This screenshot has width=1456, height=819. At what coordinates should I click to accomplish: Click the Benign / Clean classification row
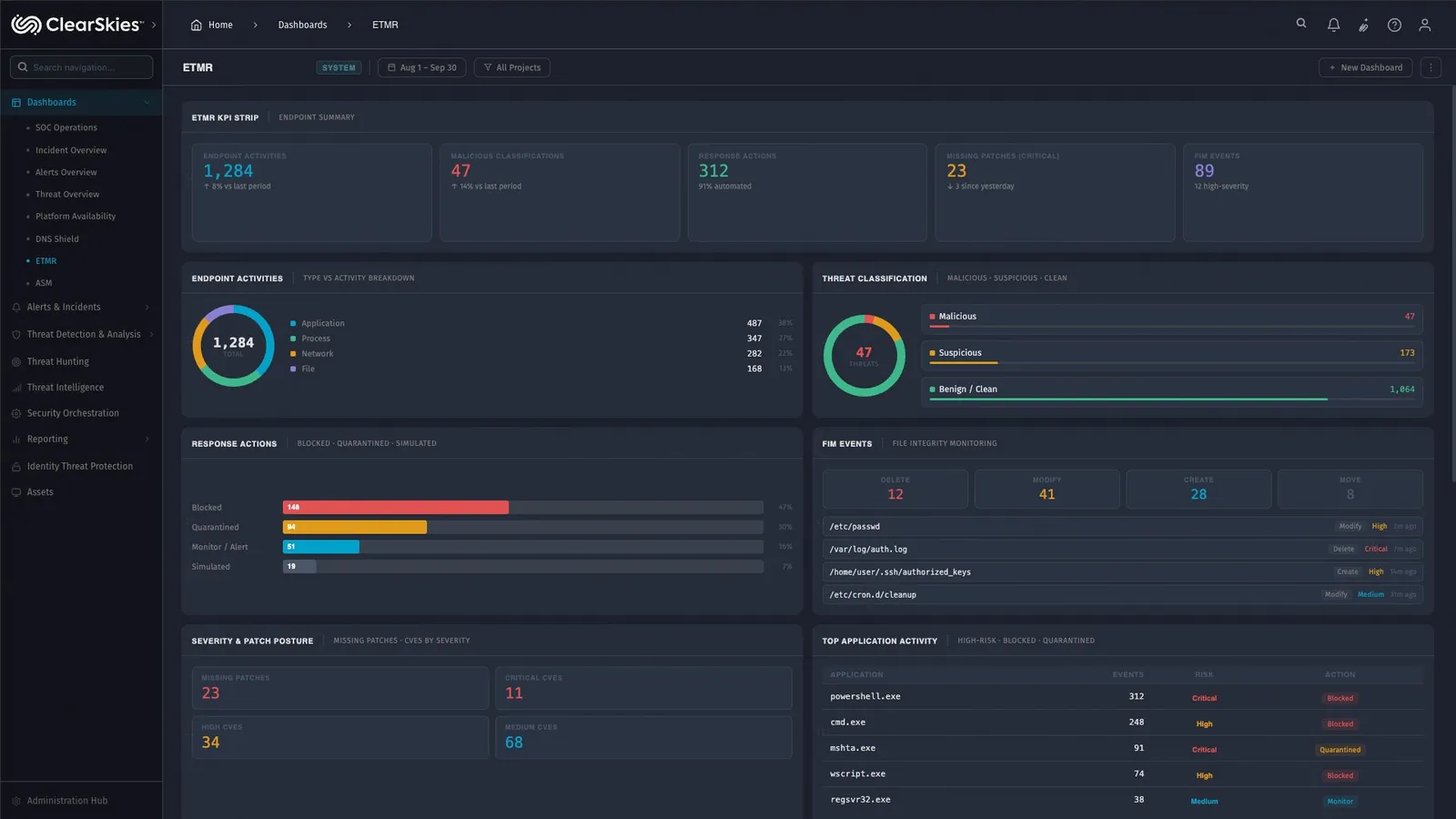pyautogui.click(x=1172, y=390)
